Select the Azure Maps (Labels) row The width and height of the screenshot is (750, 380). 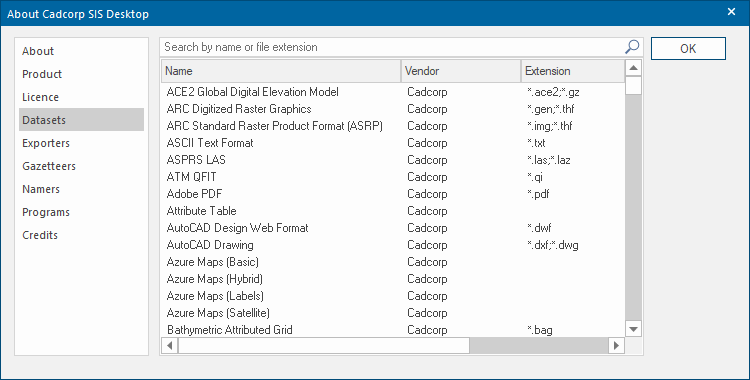tap(393, 296)
